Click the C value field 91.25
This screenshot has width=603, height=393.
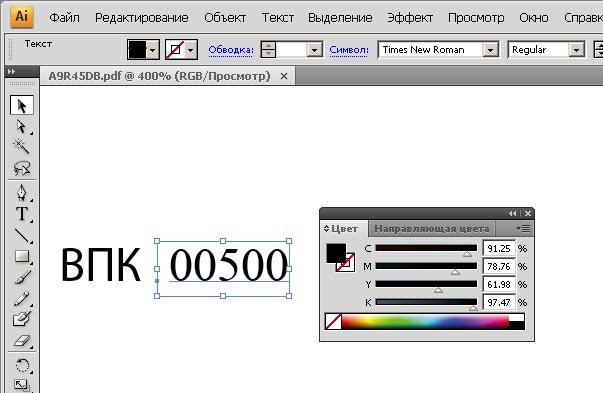click(499, 249)
